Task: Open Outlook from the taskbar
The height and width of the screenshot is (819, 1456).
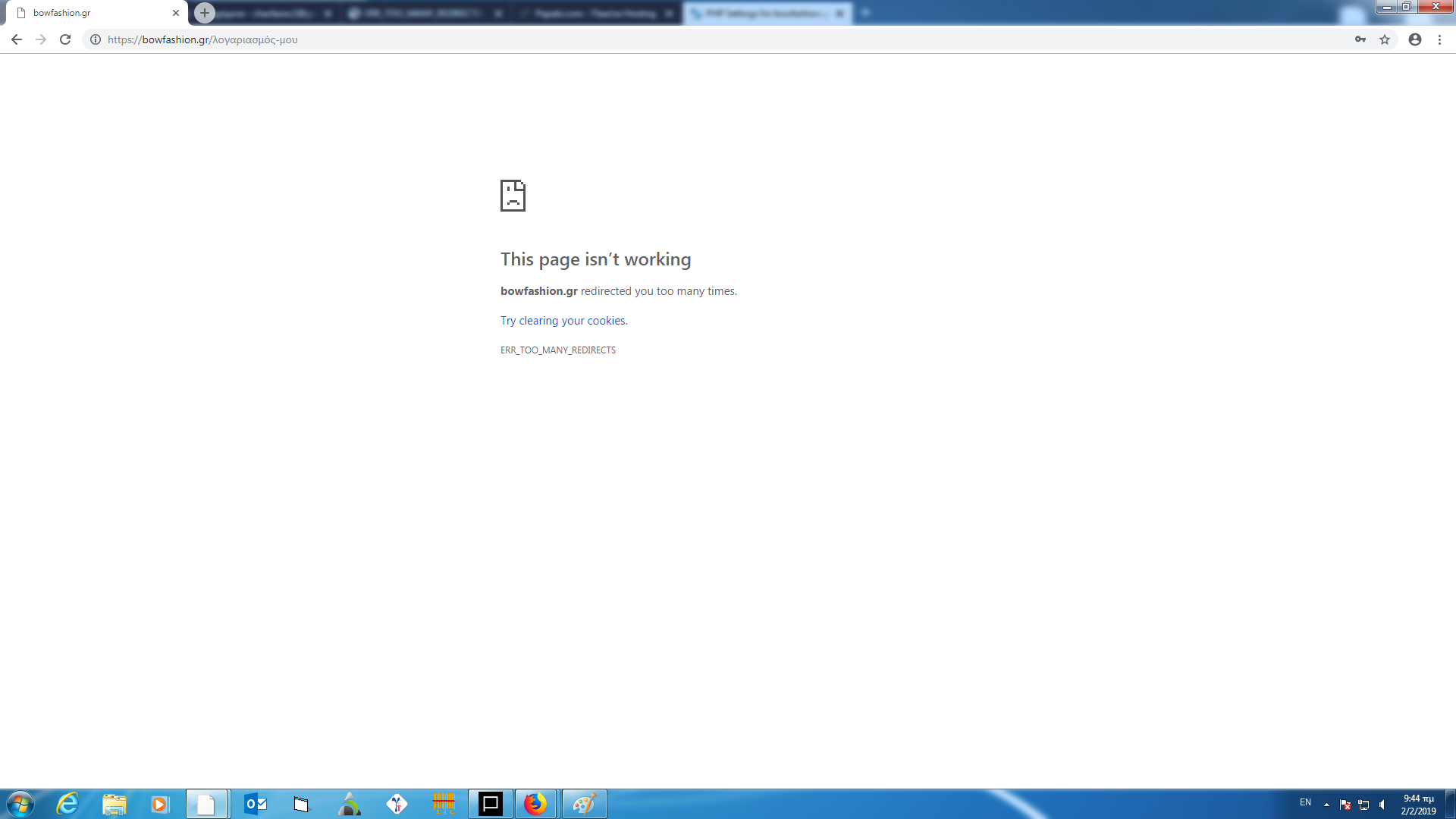Action: (255, 804)
